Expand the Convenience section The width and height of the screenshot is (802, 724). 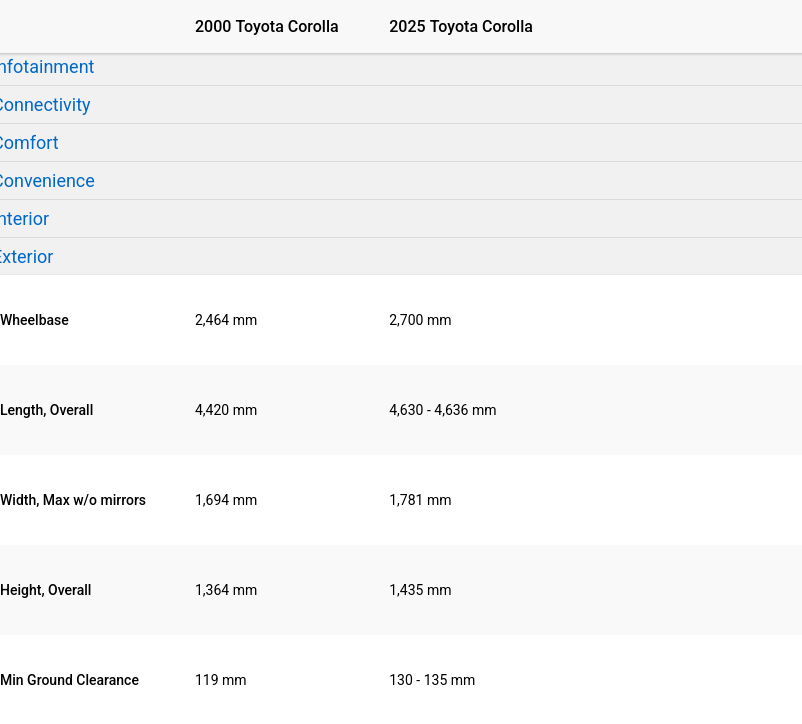click(47, 181)
